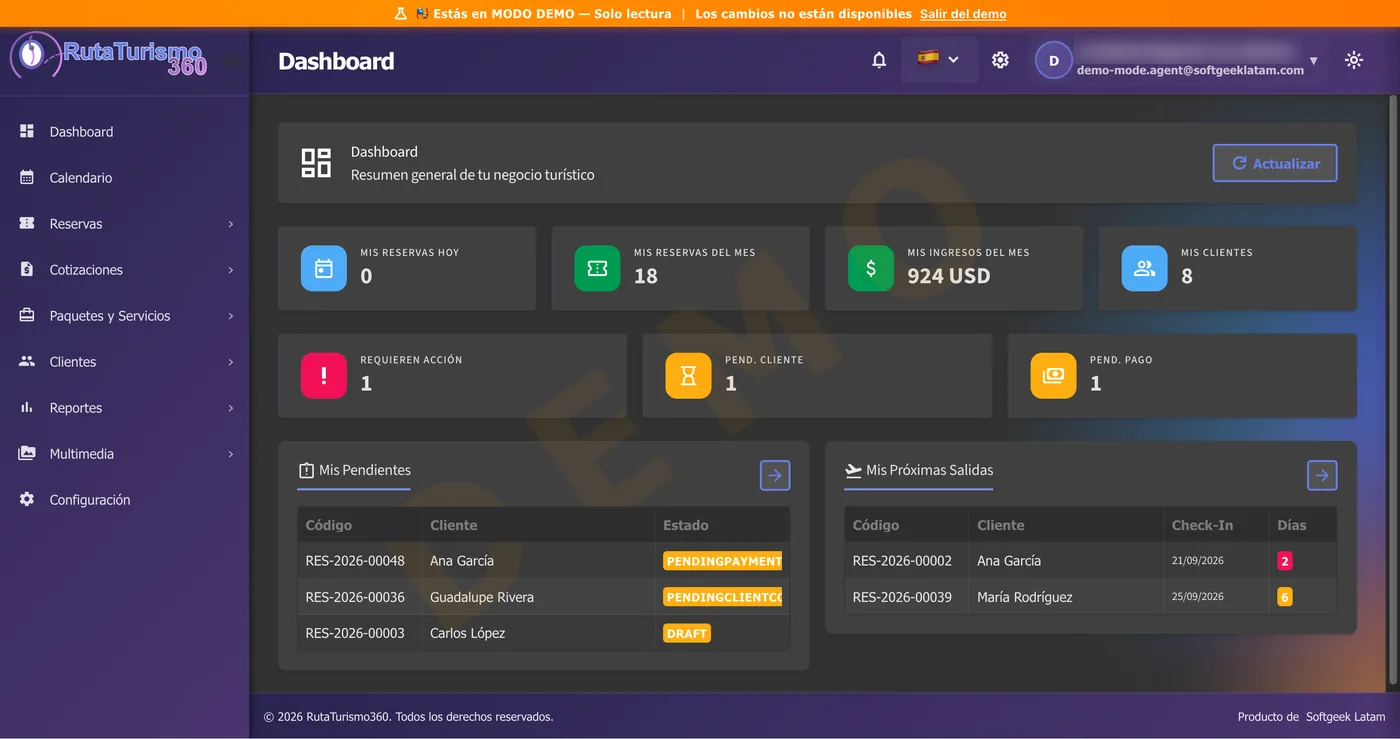Click the Multimedia gallery icon
The height and width of the screenshot is (739, 1400).
tap(27, 453)
